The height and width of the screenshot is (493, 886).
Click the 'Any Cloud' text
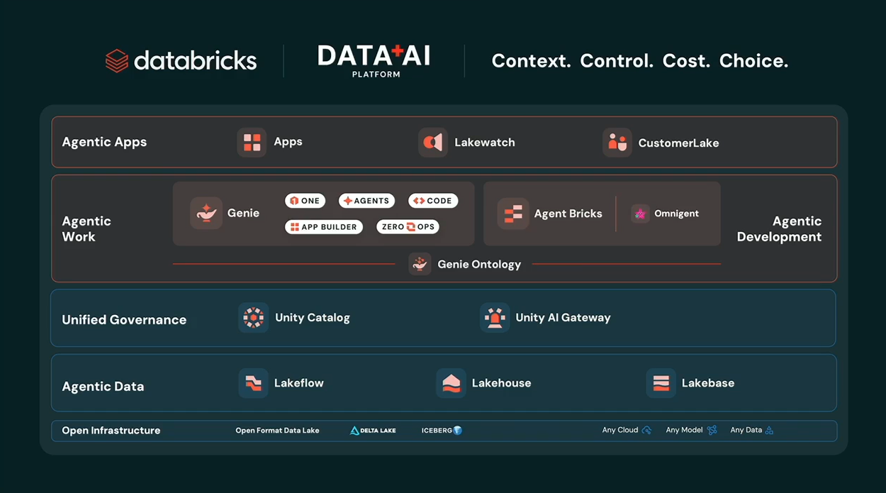click(x=620, y=430)
